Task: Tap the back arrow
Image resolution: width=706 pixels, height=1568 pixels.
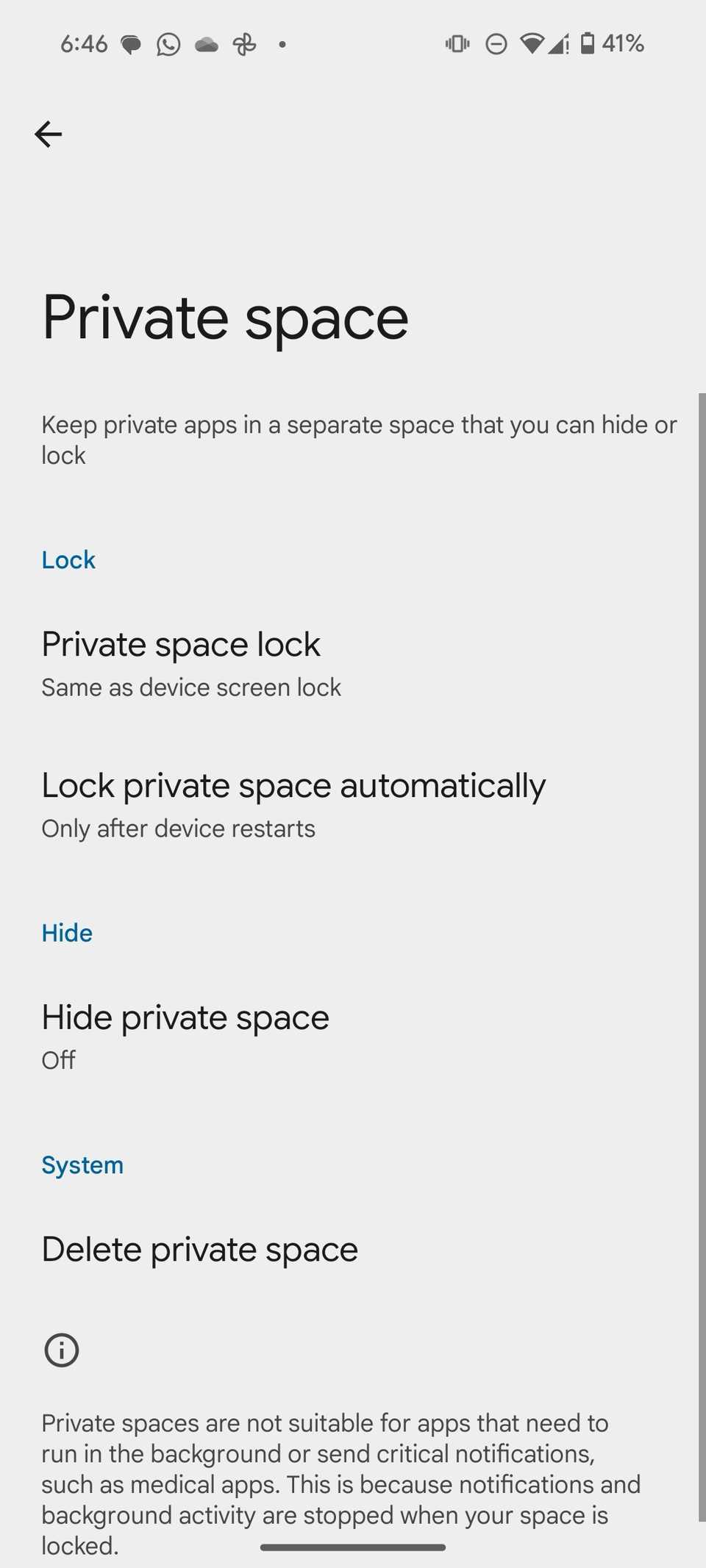Action: [49, 135]
